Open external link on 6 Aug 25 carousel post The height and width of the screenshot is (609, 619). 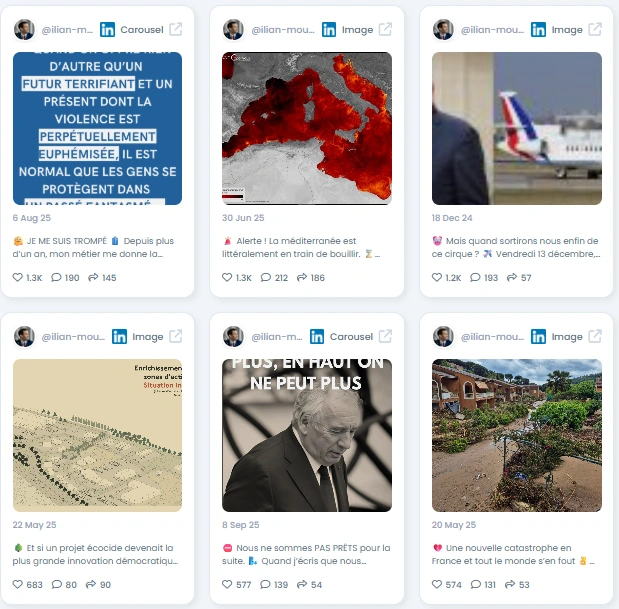point(176,29)
